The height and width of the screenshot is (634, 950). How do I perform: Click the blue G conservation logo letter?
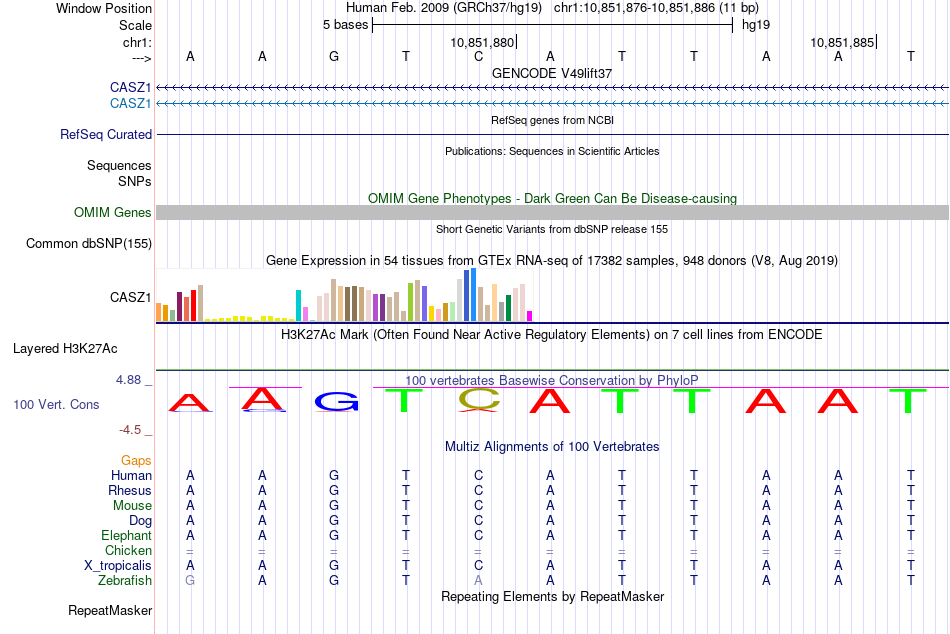(x=337, y=402)
